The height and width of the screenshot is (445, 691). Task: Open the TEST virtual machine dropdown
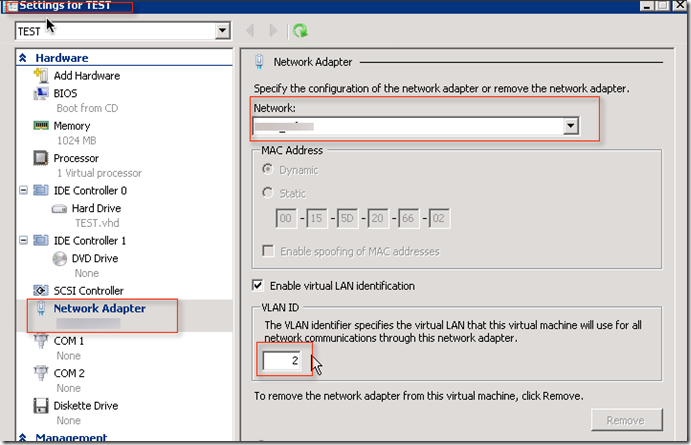click(x=223, y=31)
